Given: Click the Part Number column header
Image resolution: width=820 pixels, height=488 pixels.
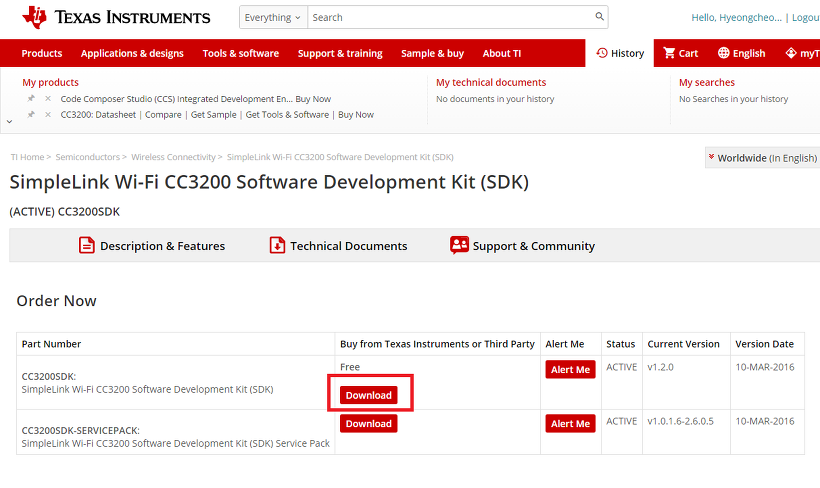Looking at the screenshot, I should [x=51, y=344].
